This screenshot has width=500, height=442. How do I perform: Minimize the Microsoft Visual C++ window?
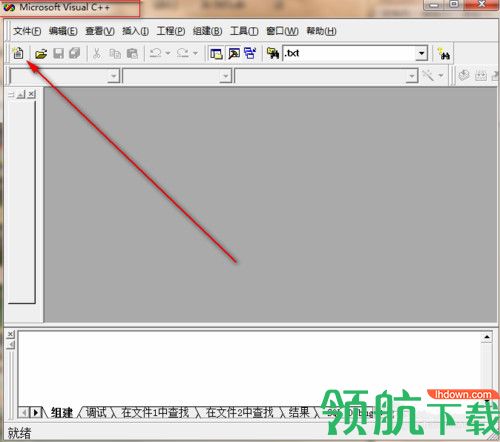(x=434, y=5)
